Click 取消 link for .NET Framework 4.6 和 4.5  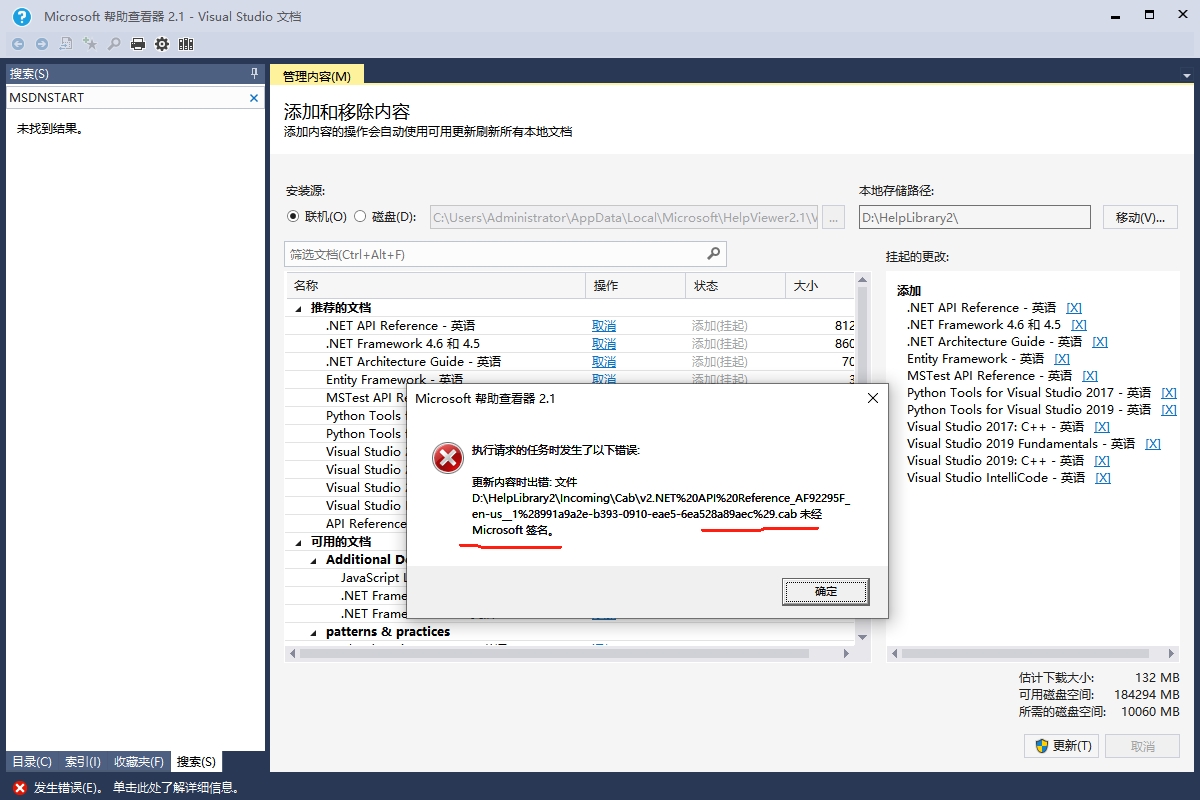604,344
